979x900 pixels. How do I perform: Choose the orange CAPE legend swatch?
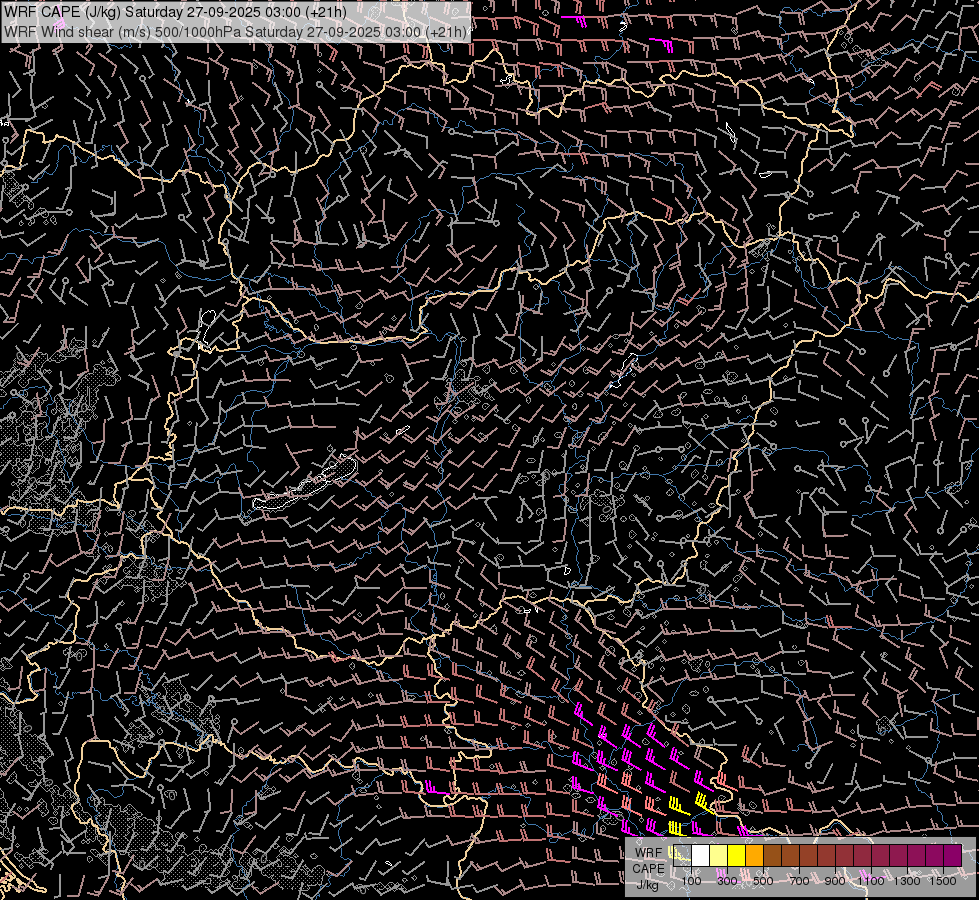pos(755,855)
